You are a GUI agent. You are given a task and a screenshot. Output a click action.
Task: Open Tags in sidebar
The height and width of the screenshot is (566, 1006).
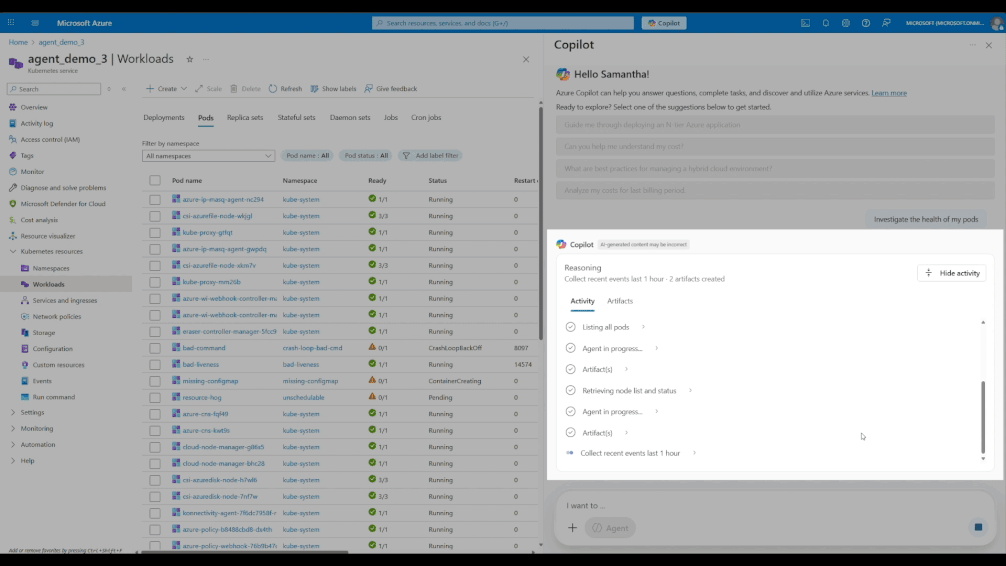coord(27,155)
